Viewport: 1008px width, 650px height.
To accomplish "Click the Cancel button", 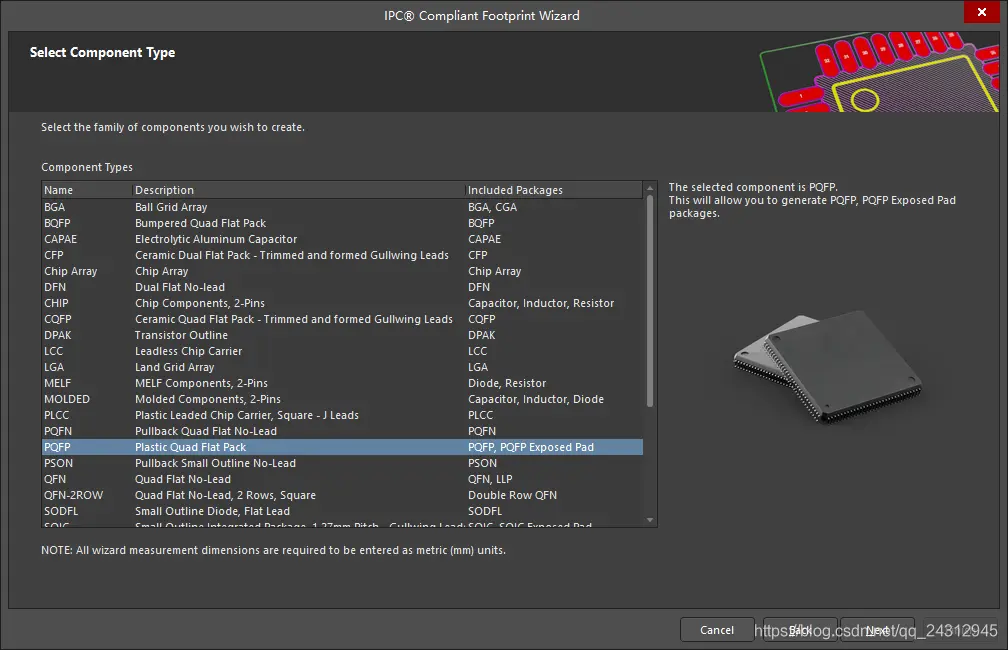I will click(x=717, y=630).
